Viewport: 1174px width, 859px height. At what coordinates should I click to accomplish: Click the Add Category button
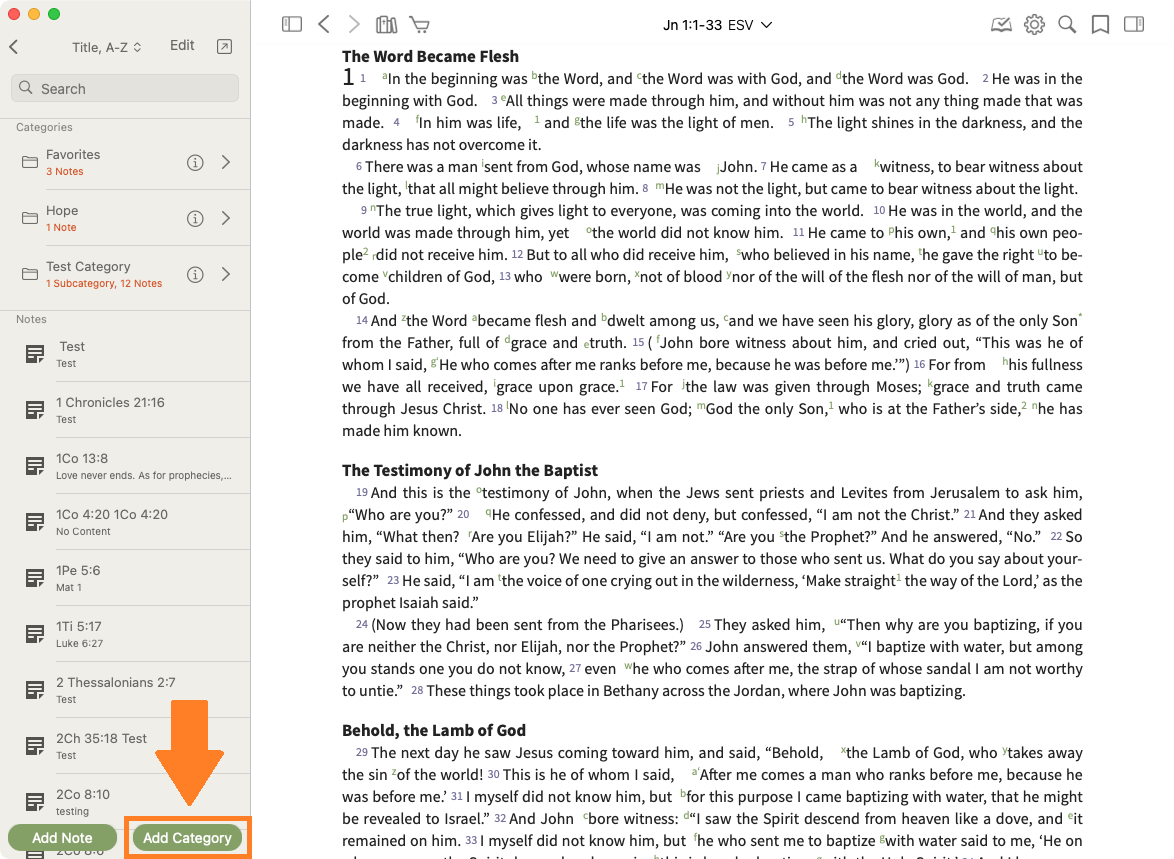(x=187, y=838)
